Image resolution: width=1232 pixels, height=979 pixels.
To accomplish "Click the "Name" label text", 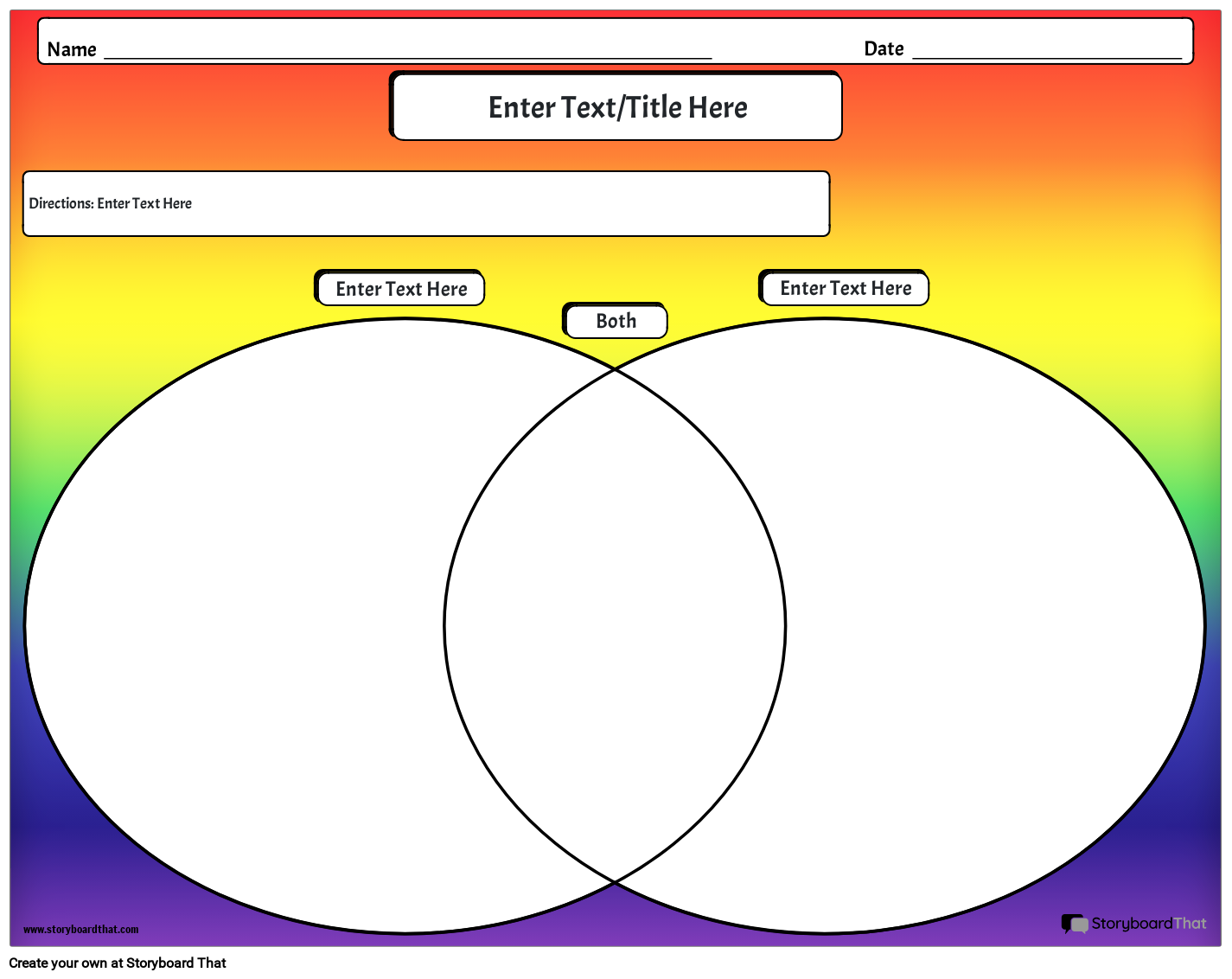I will [x=72, y=50].
